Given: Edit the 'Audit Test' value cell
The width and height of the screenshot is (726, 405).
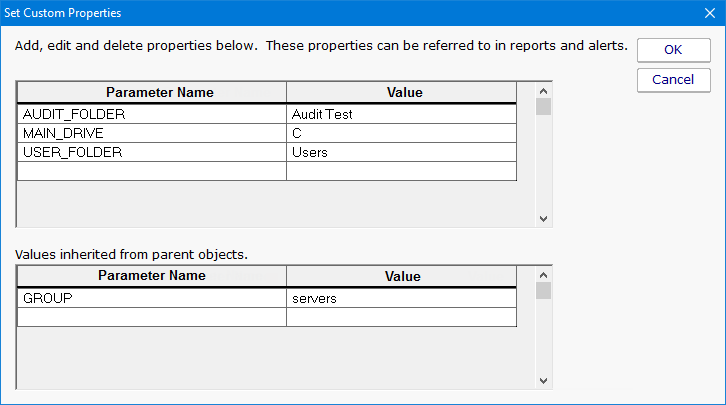Looking at the screenshot, I should pos(402,114).
